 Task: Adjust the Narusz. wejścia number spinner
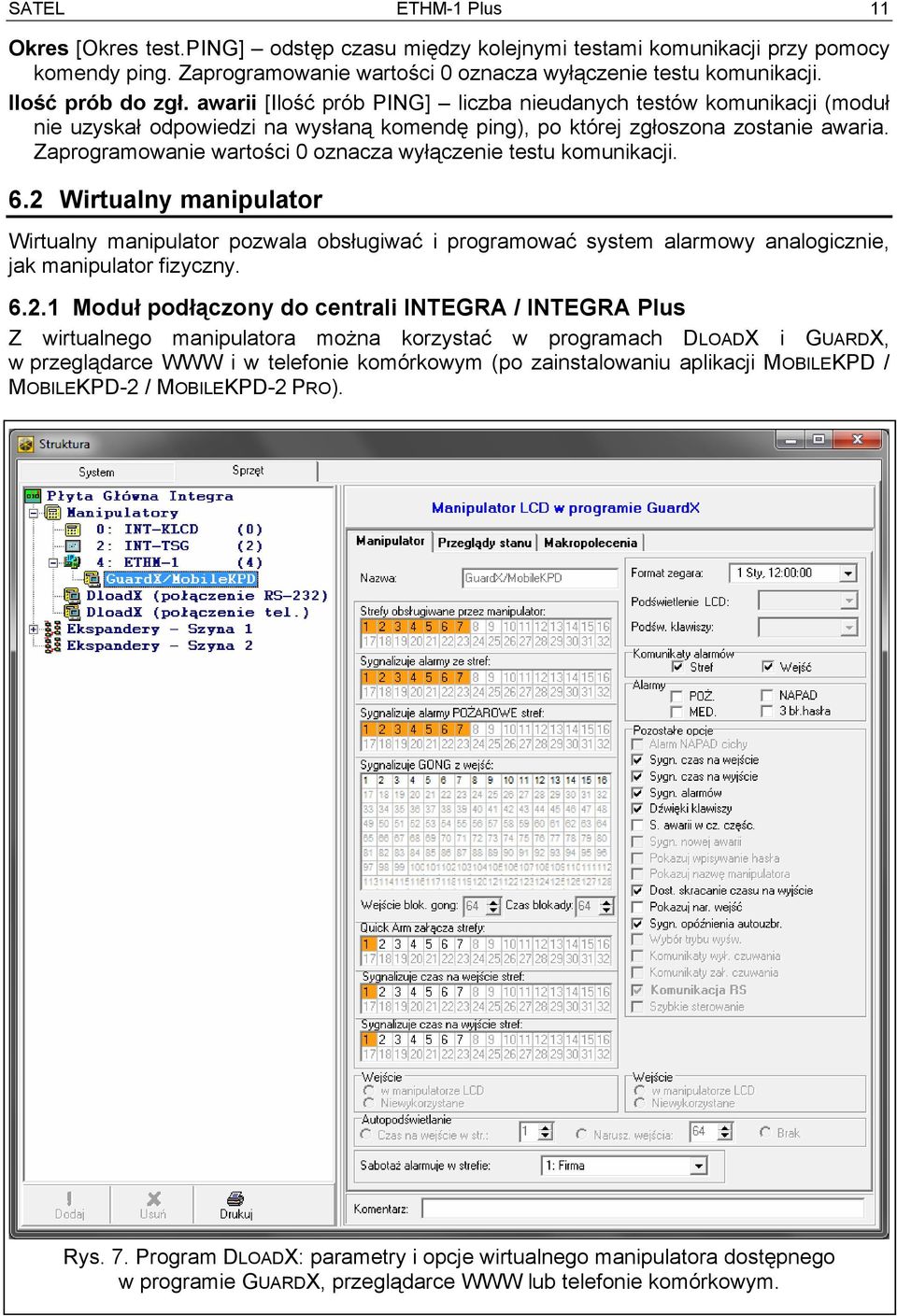pos(724,1132)
